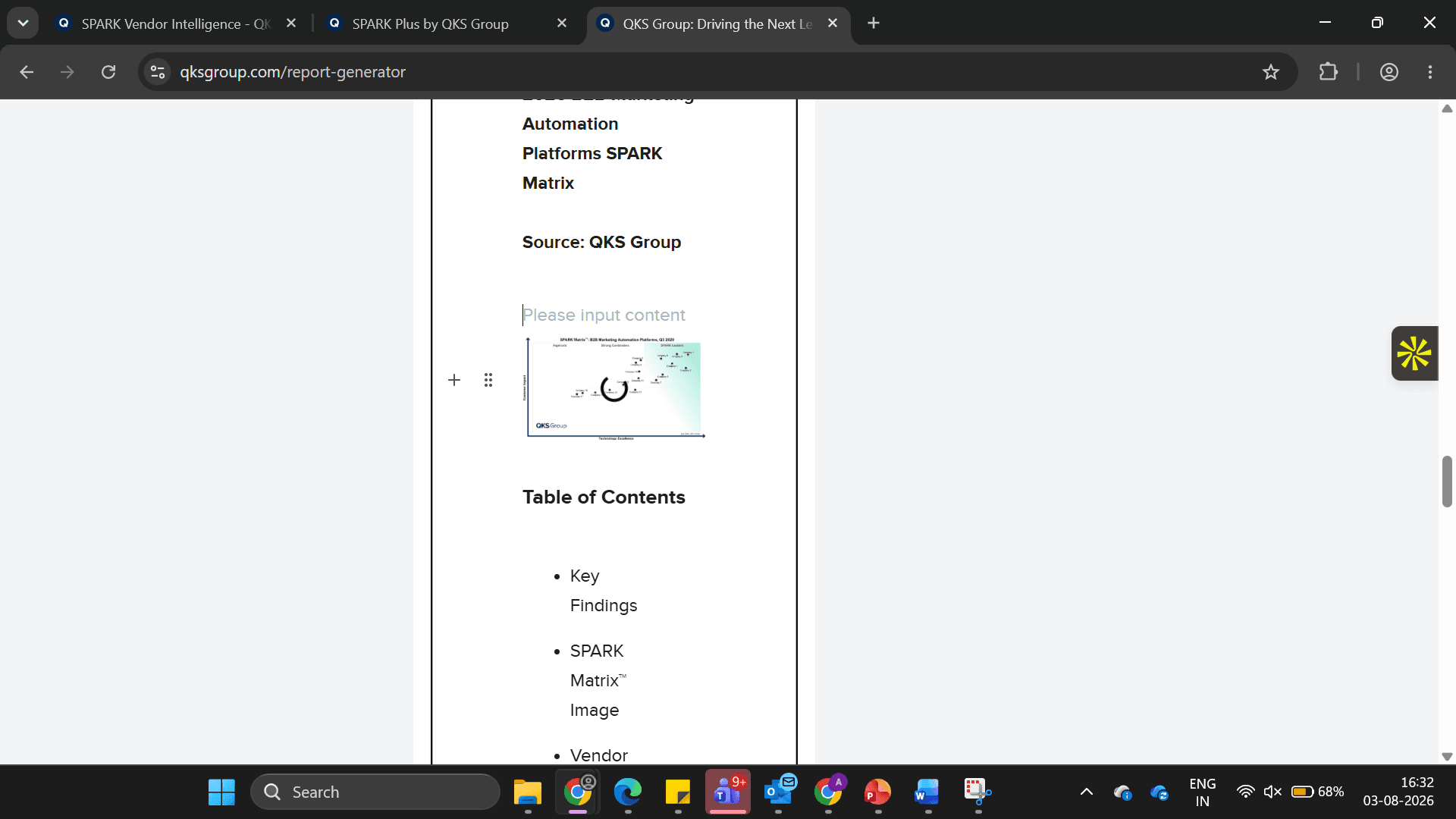Open Chrome's three-dot menu
Image resolution: width=1456 pixels, height=819 pixels.
point(1430,72)
